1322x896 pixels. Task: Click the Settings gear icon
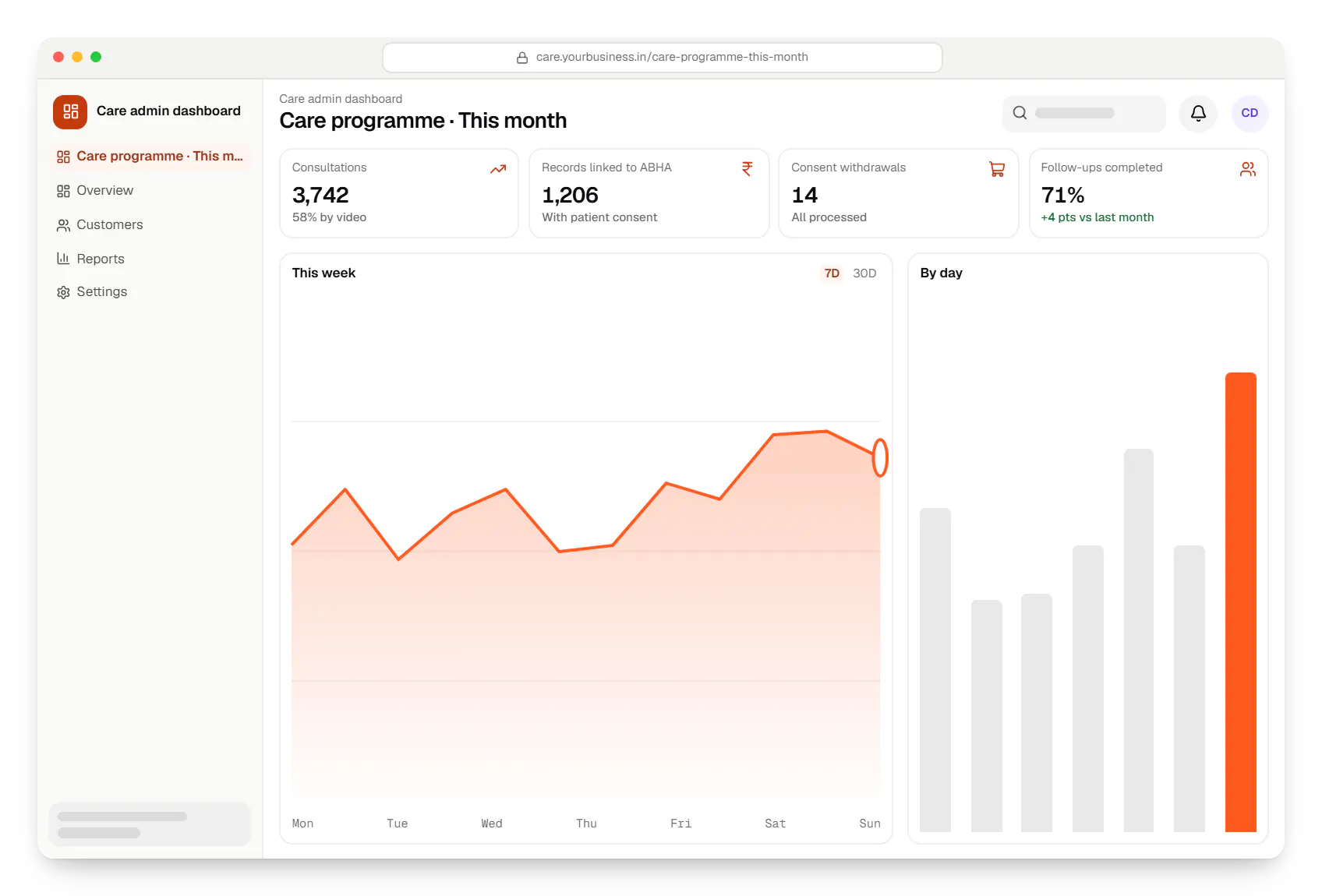tap(63, 292)
